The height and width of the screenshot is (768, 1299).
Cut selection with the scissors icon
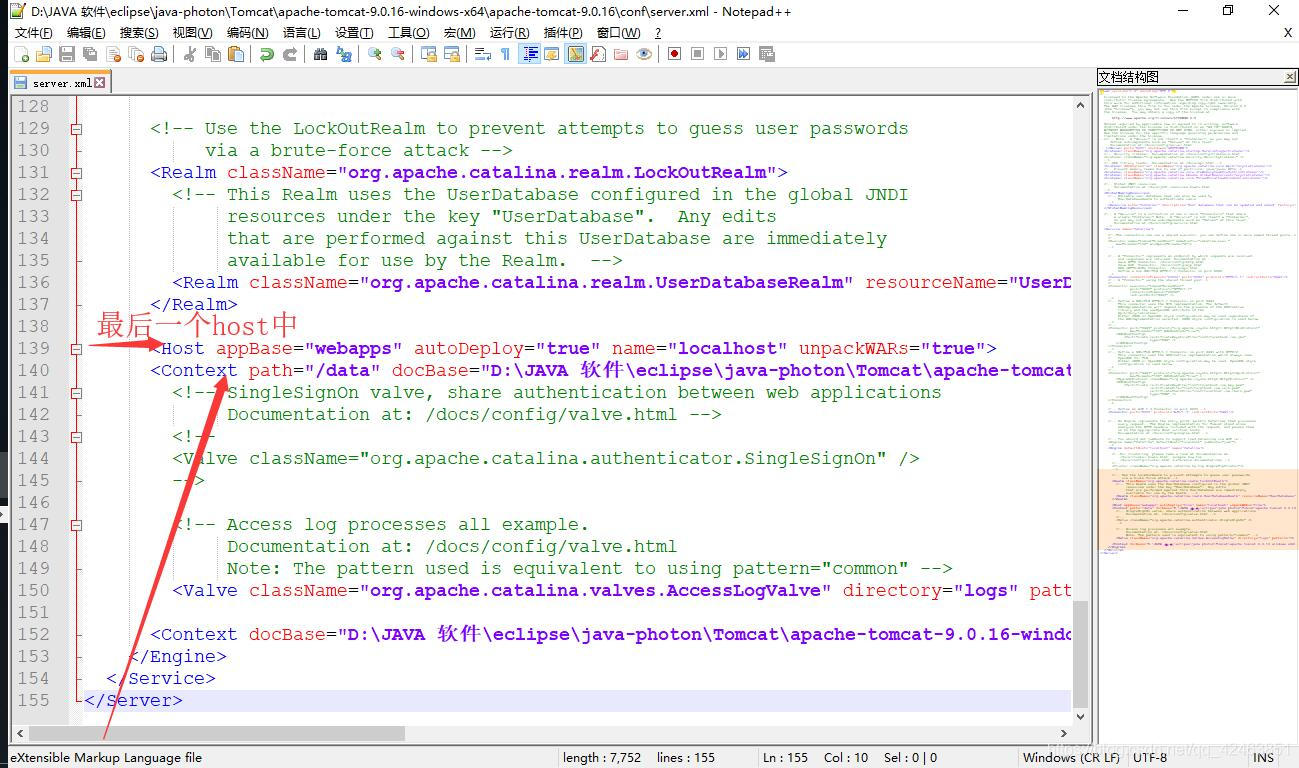coord(191,54)
